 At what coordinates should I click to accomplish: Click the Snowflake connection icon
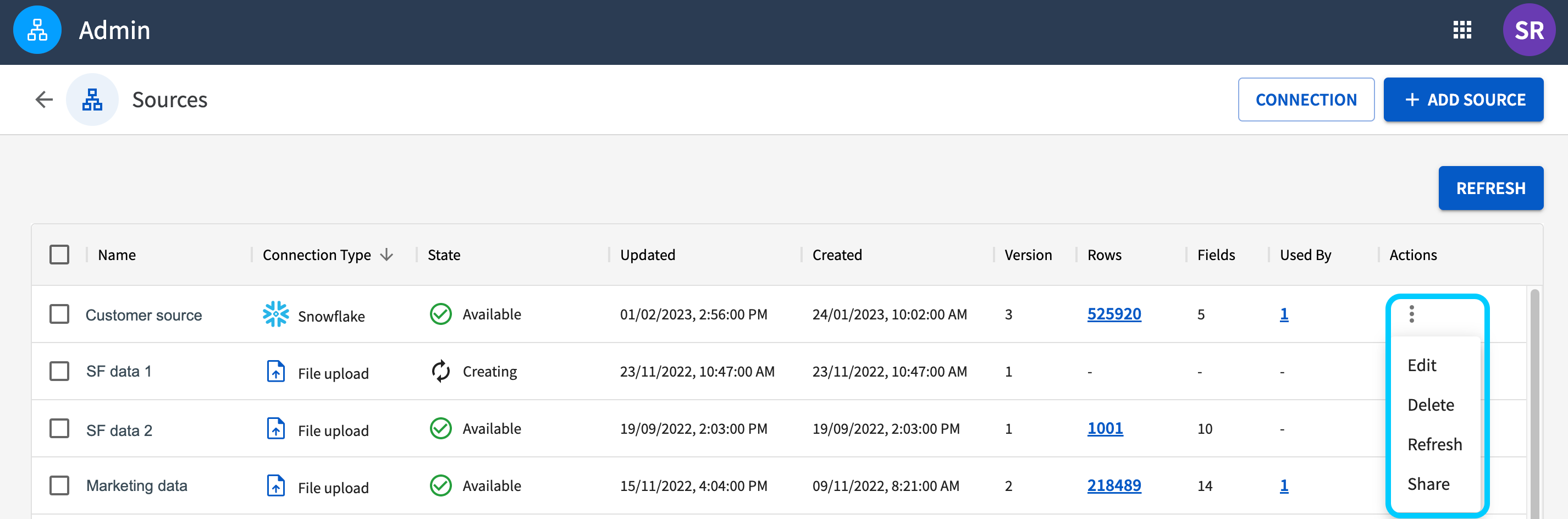point(276,314)
